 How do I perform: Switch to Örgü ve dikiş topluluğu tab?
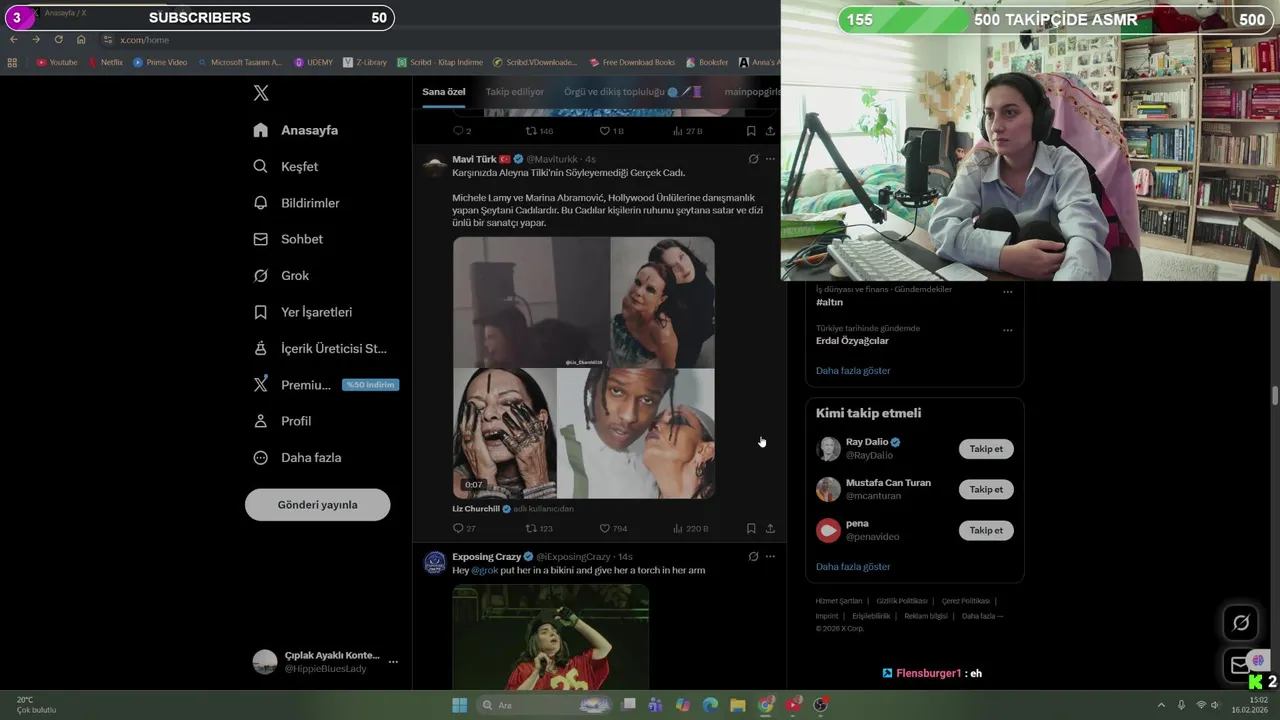click(633, 92)
